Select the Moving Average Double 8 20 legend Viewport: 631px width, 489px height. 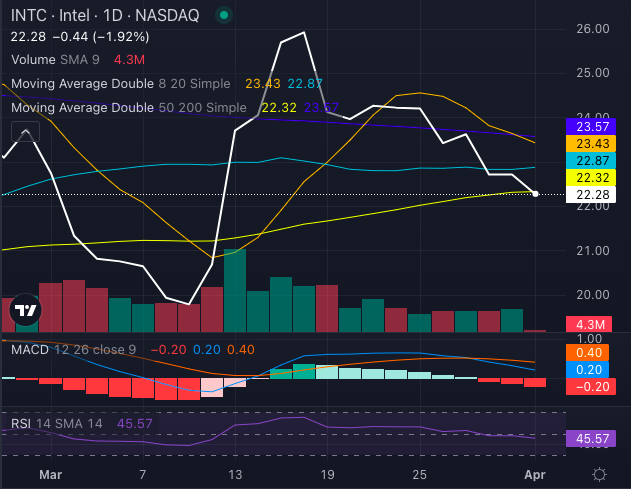point(120,84)
